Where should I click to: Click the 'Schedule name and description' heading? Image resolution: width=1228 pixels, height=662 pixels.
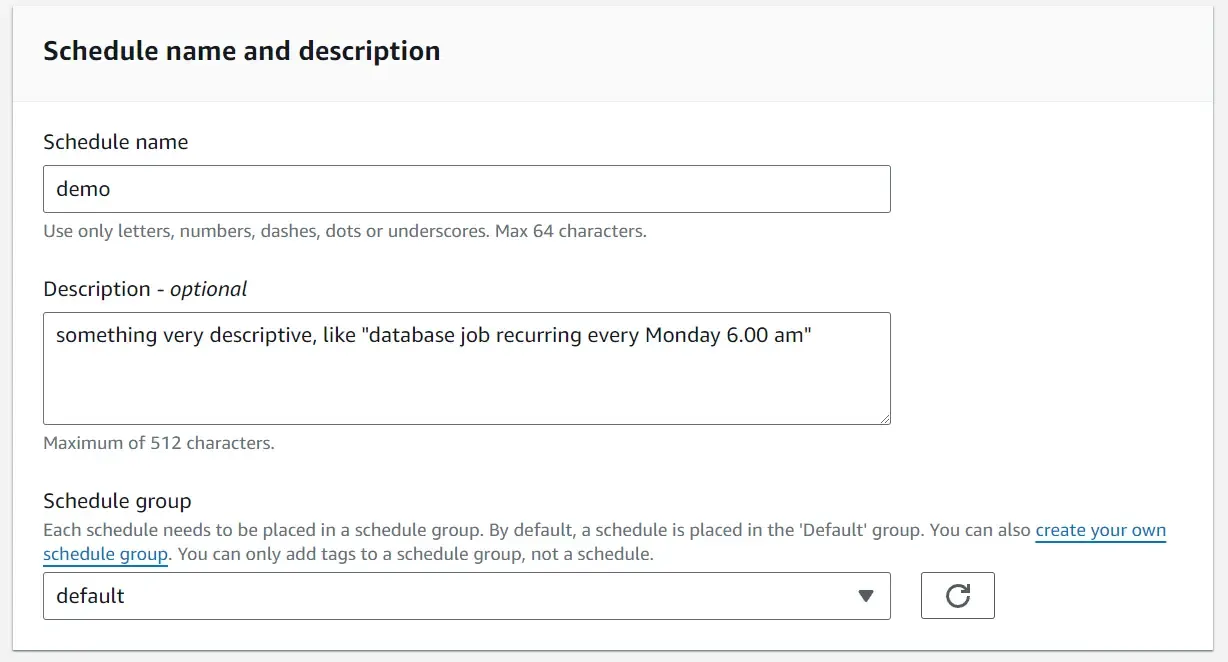241,50
